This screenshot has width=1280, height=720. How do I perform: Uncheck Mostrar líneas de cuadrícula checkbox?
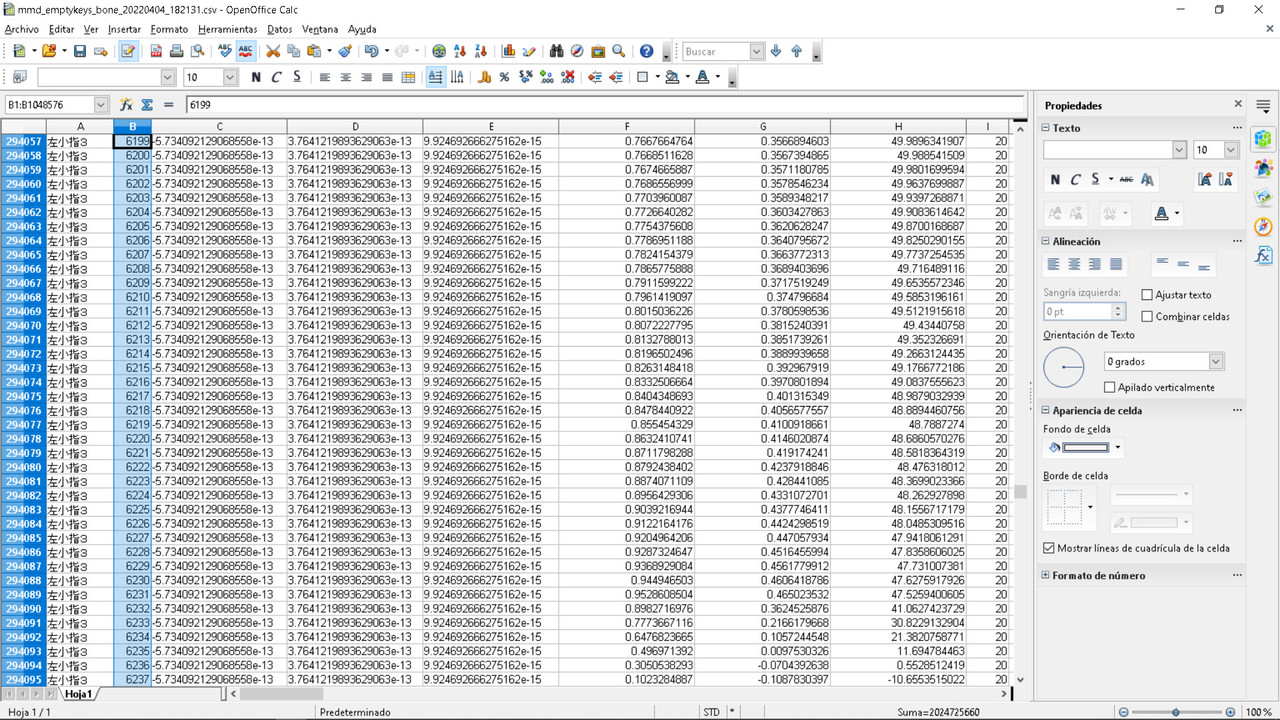[1049, 548]
